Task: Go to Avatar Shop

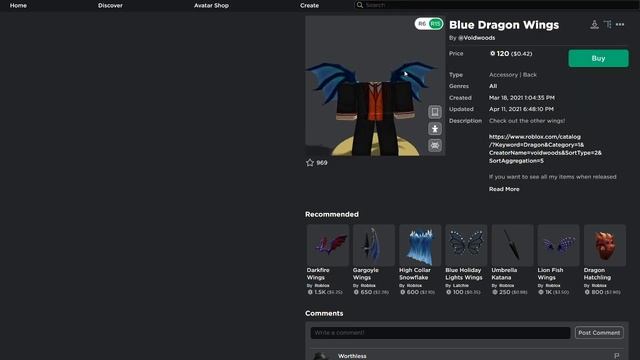Action: pyautogui.click(x=211, y=5)
